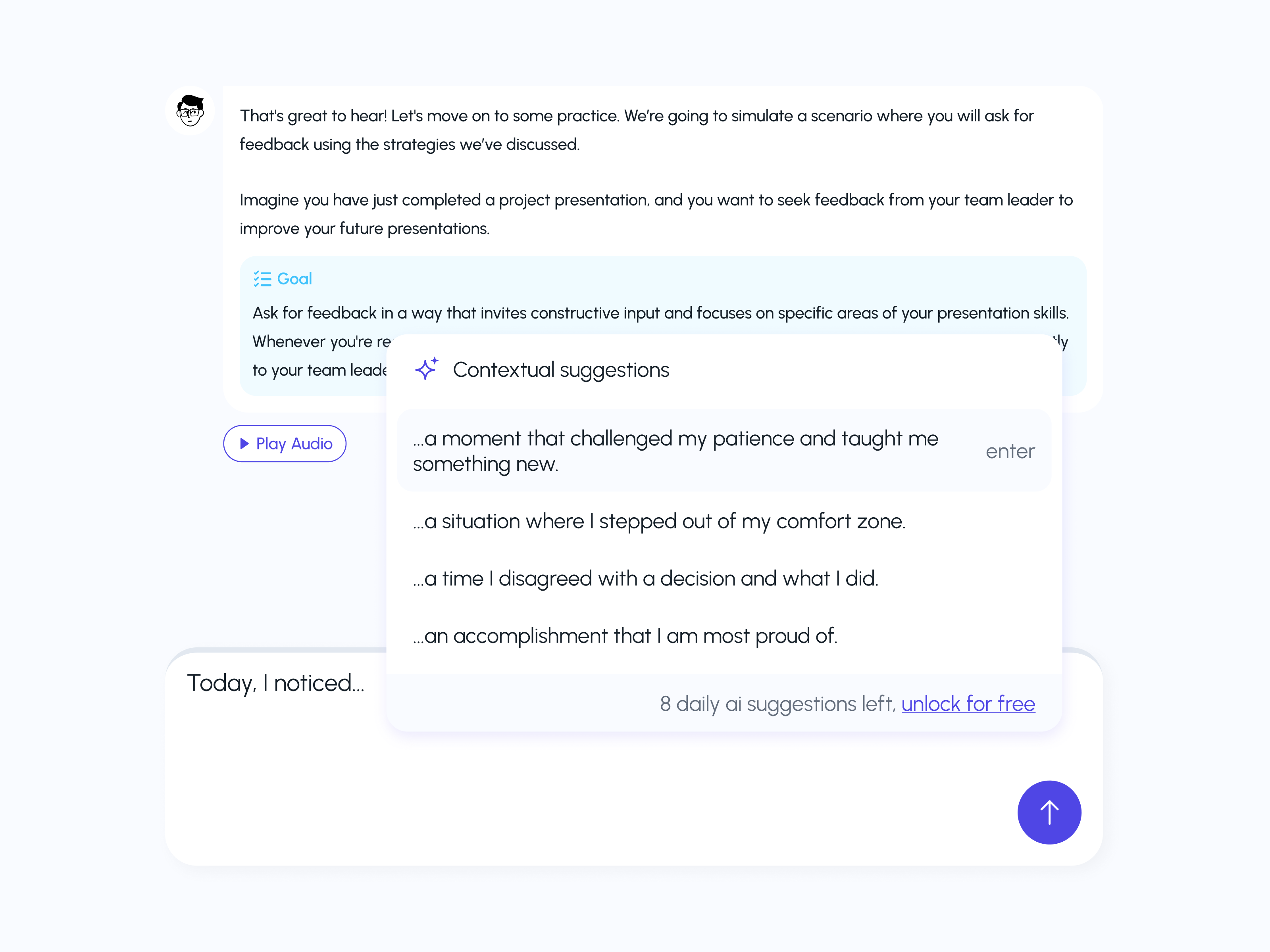Open the "unlock for free" link
Viewport: 1270px width, 952px height.
(x=968, y=704)
